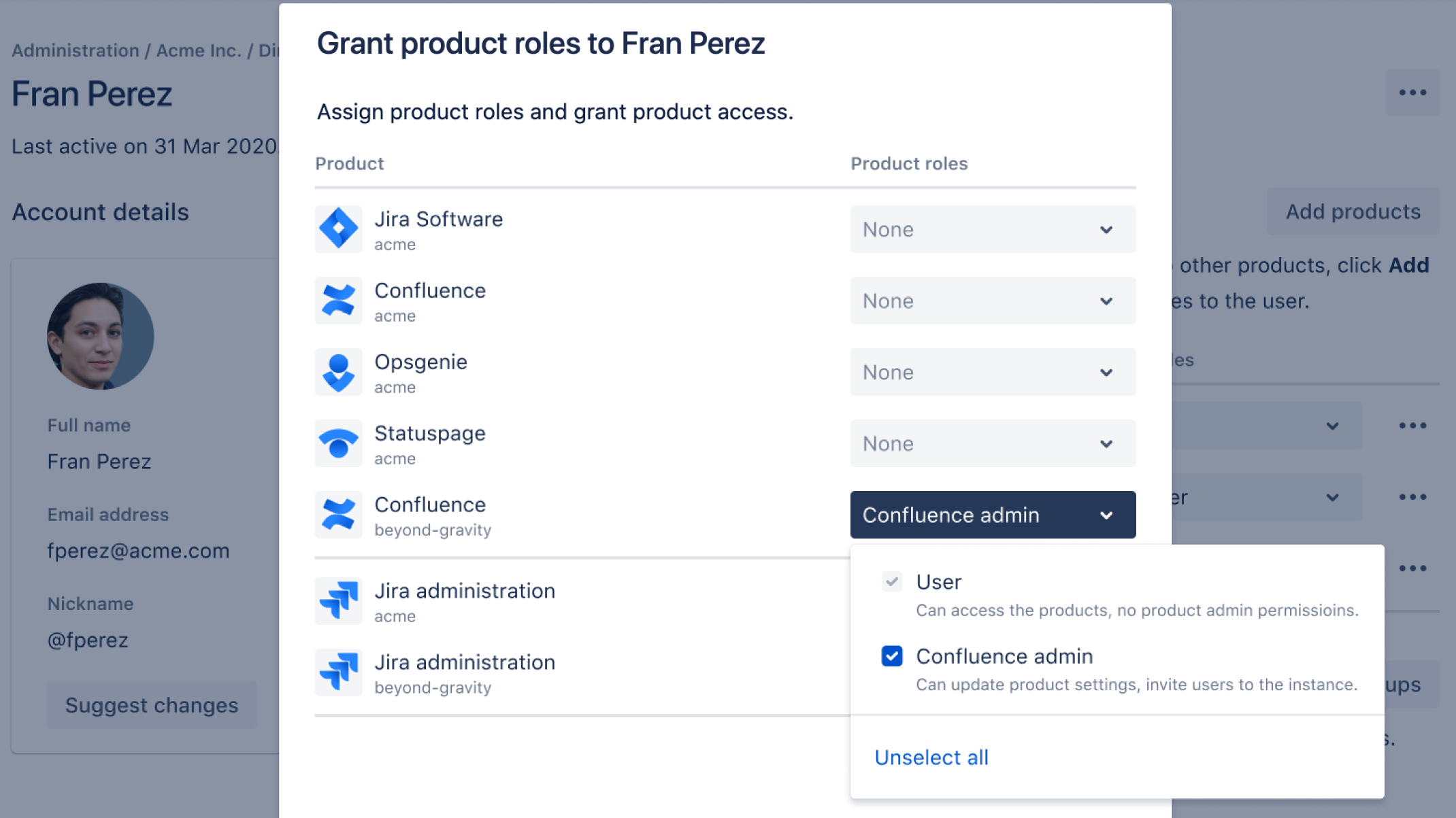This screenshot has width=1456, height=818.
Task: Click the Add products button
Action: pyautogui.click(x=1353, y=211)
